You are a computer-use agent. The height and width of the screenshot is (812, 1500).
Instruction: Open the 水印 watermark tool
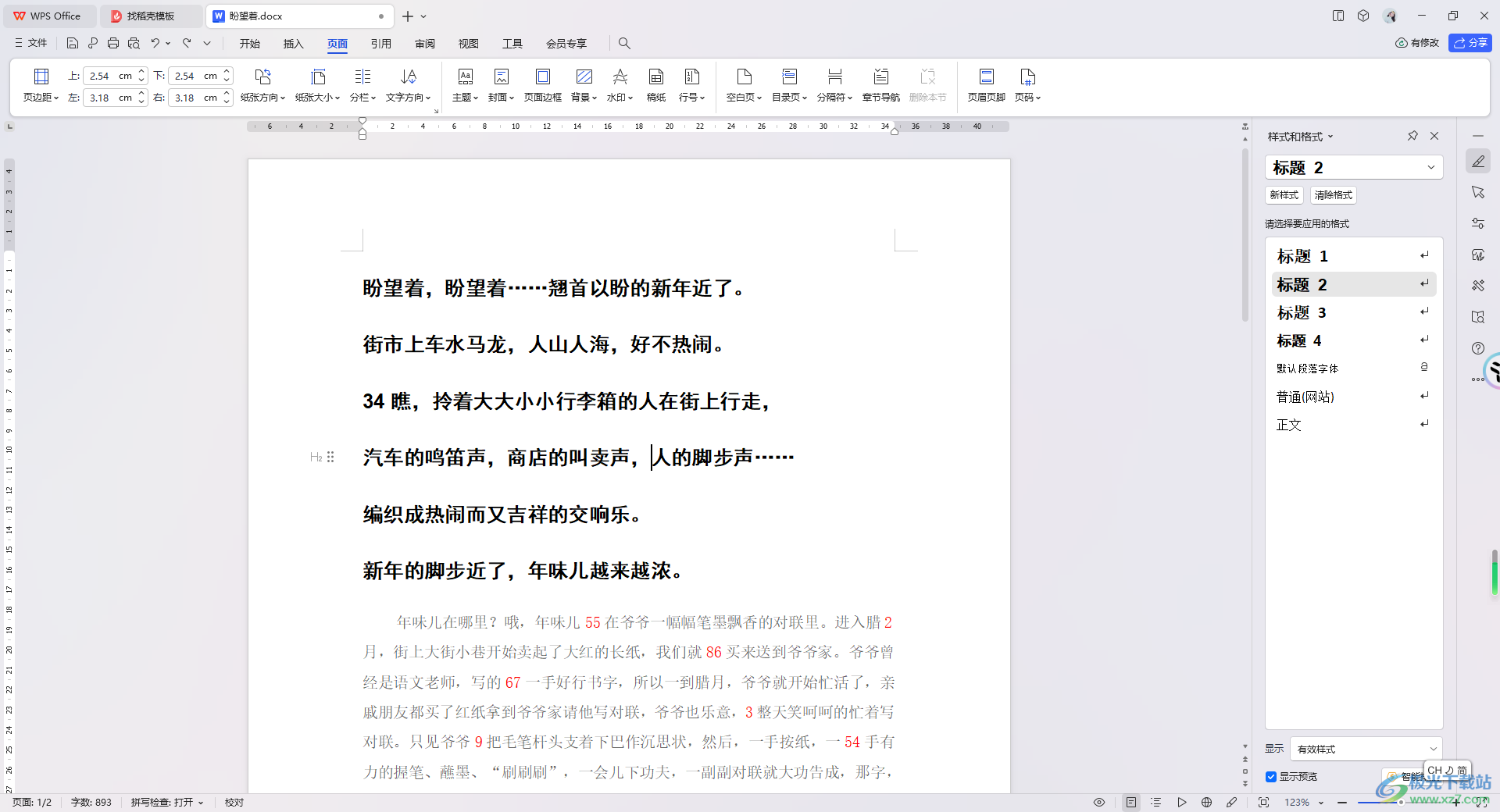coord(620,85)
